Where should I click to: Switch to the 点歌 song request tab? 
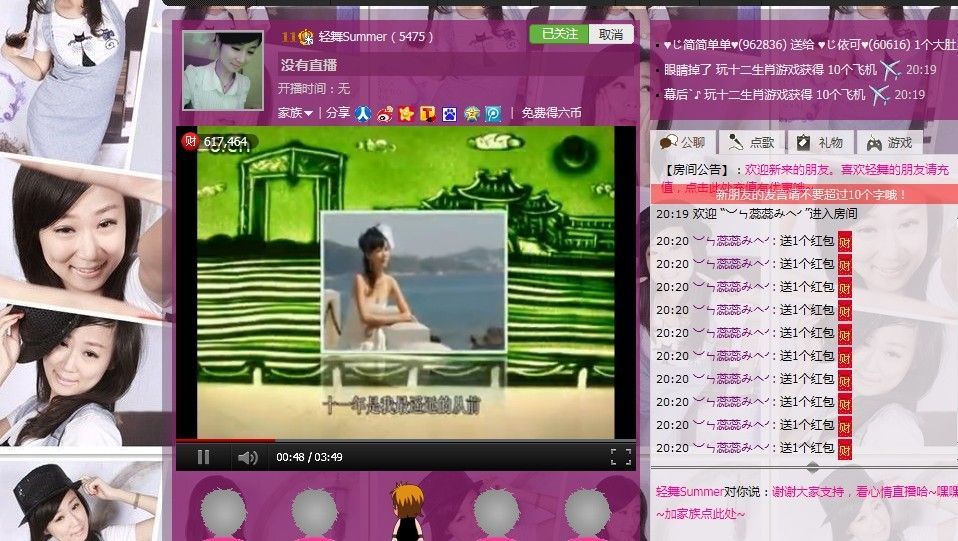[751, 142]
